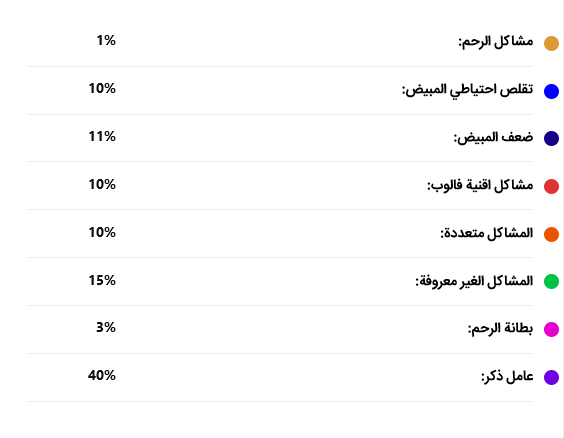This screenshot has height=438, width=564.
Task: Select the مشاكل الرحم label
Action: pos(496,42)
